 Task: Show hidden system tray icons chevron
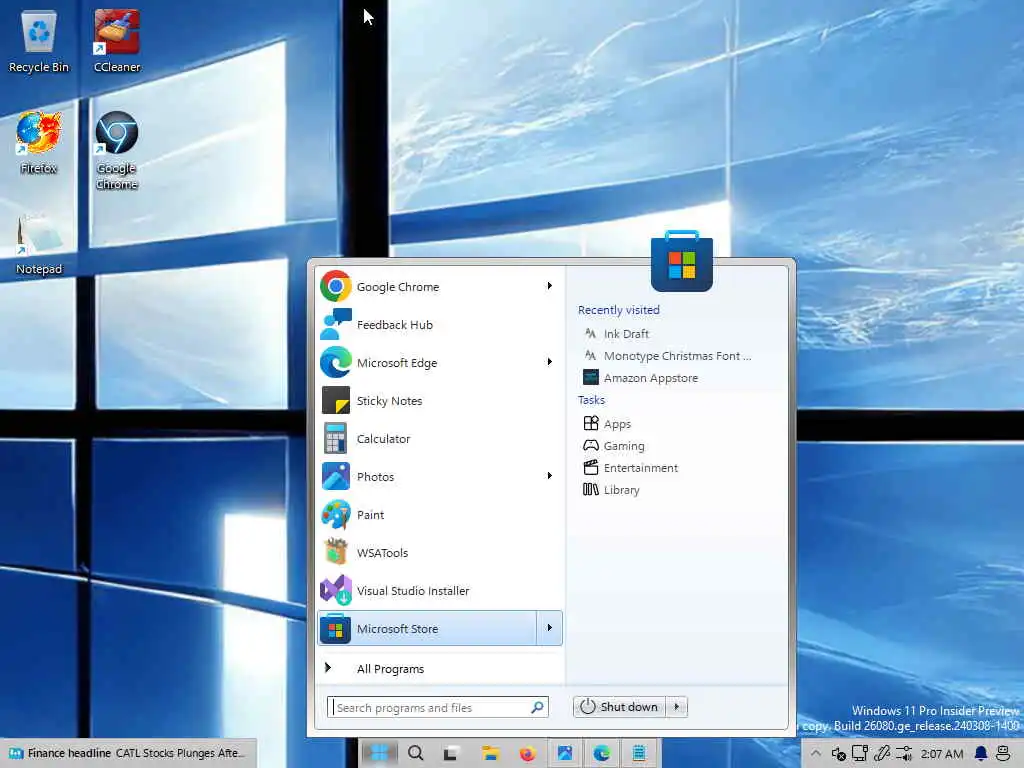click(x=816, y=753)
